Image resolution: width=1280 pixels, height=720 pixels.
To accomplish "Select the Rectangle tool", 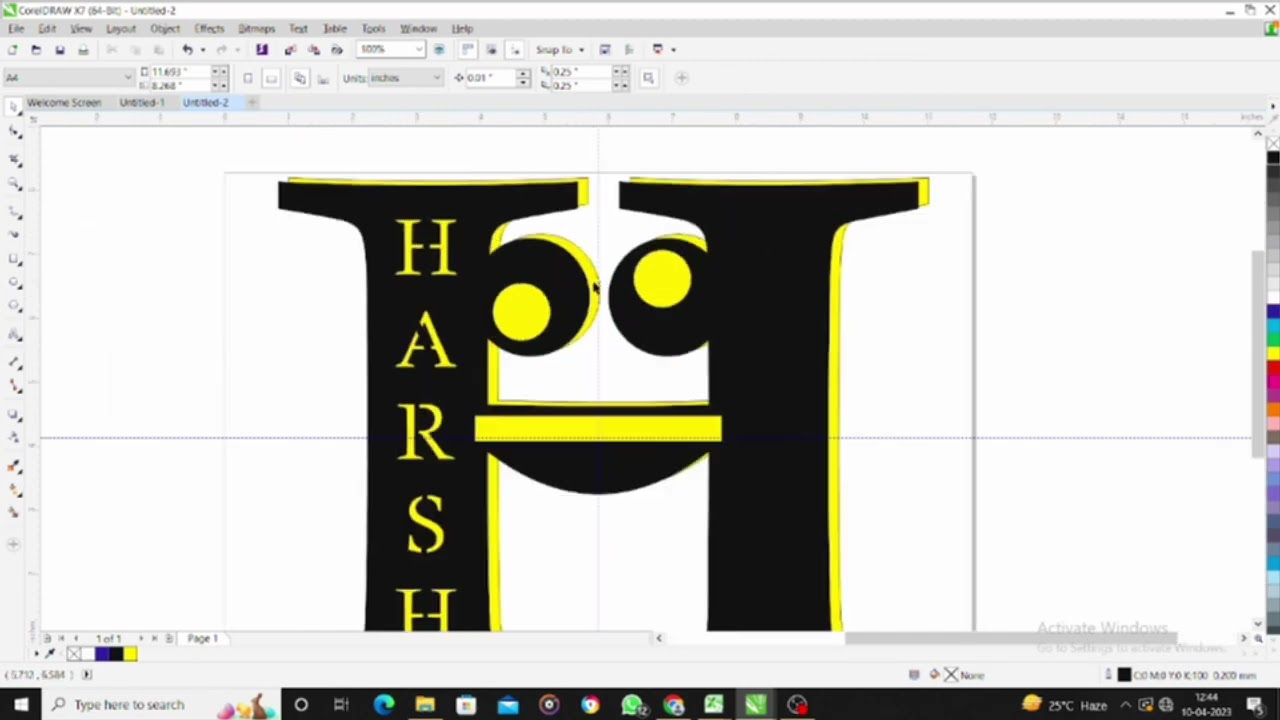I will (x=14, y=259).
